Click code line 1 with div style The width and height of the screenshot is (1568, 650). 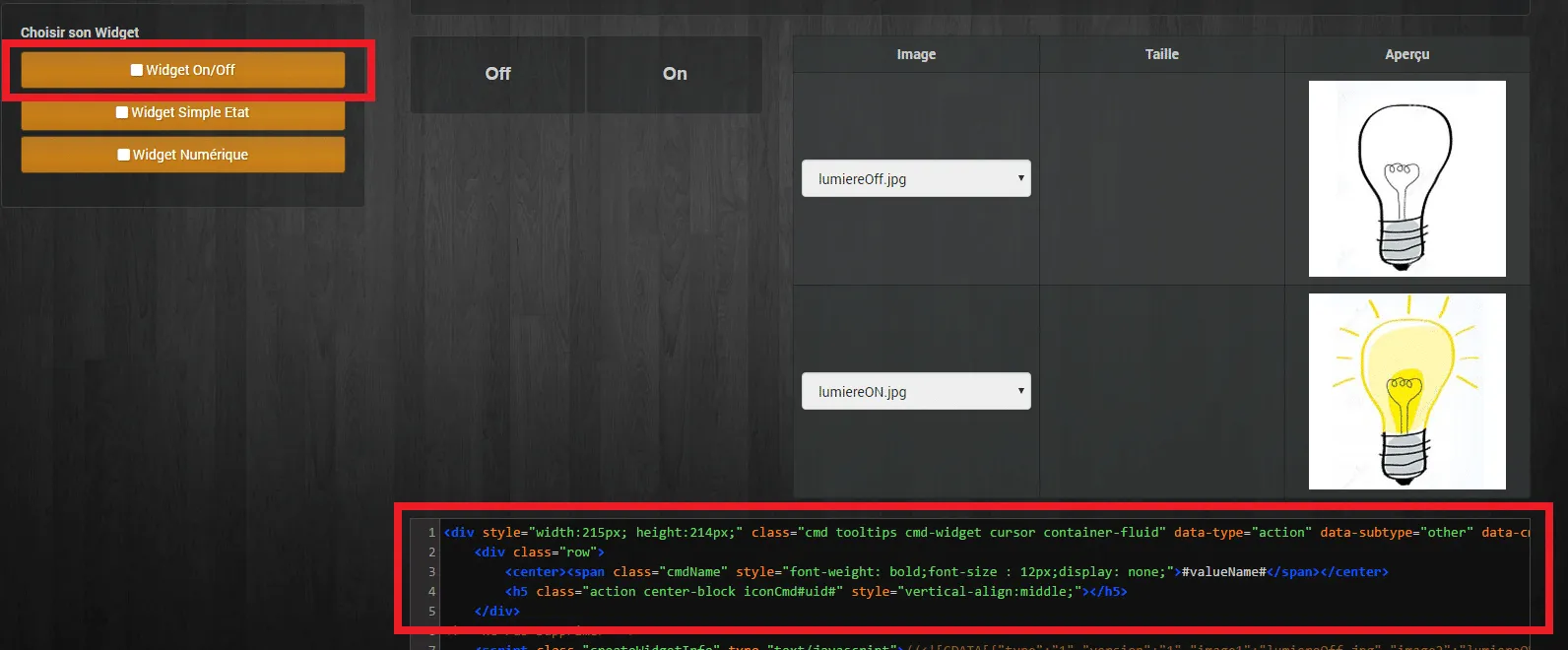point(986,533)
